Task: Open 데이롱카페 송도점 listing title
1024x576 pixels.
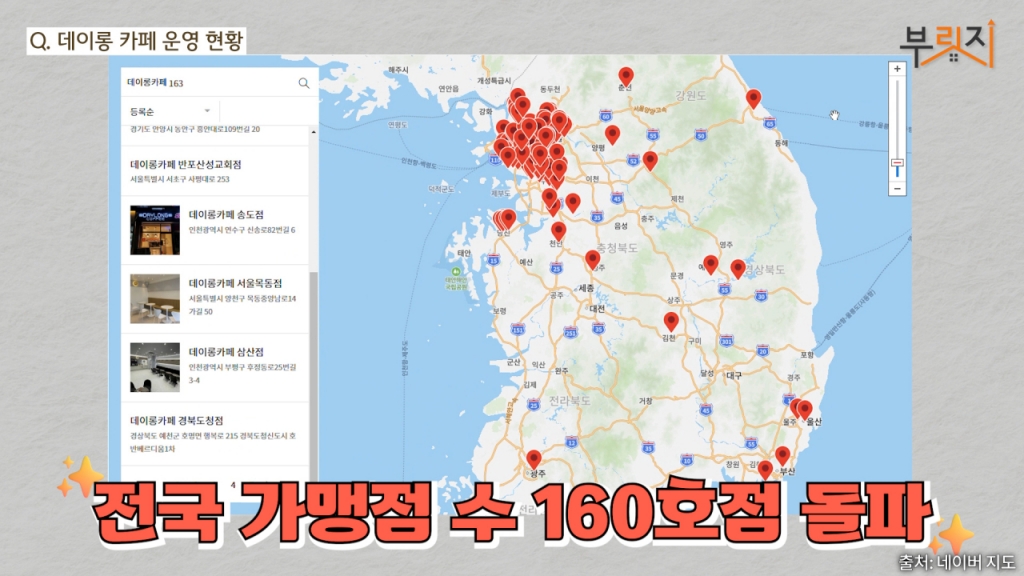Action: point(226,215)
